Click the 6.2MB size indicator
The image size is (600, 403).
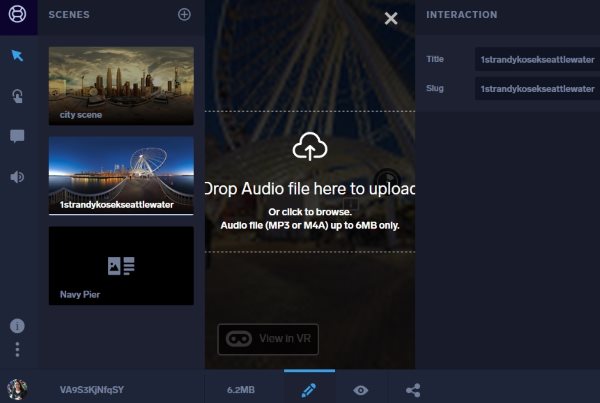pyautogui.click(x=241, y=390)
